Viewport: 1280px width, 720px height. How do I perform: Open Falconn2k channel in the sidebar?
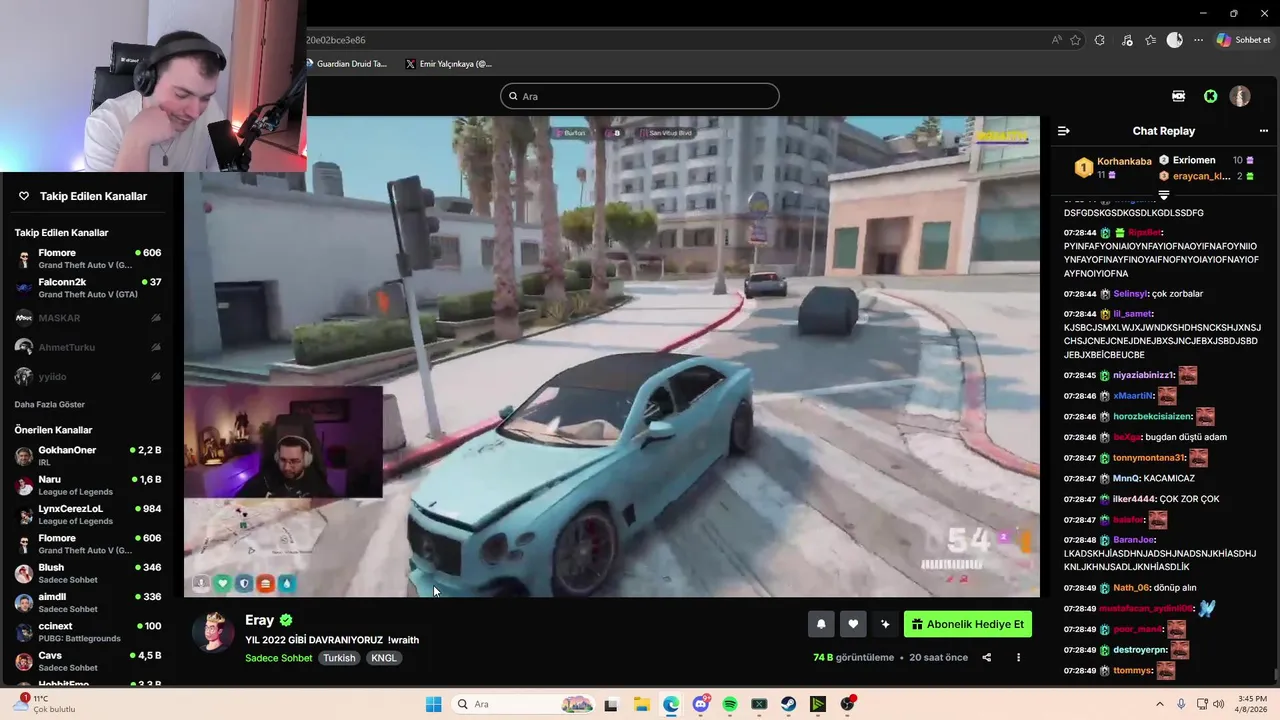[x=88, y=288]
